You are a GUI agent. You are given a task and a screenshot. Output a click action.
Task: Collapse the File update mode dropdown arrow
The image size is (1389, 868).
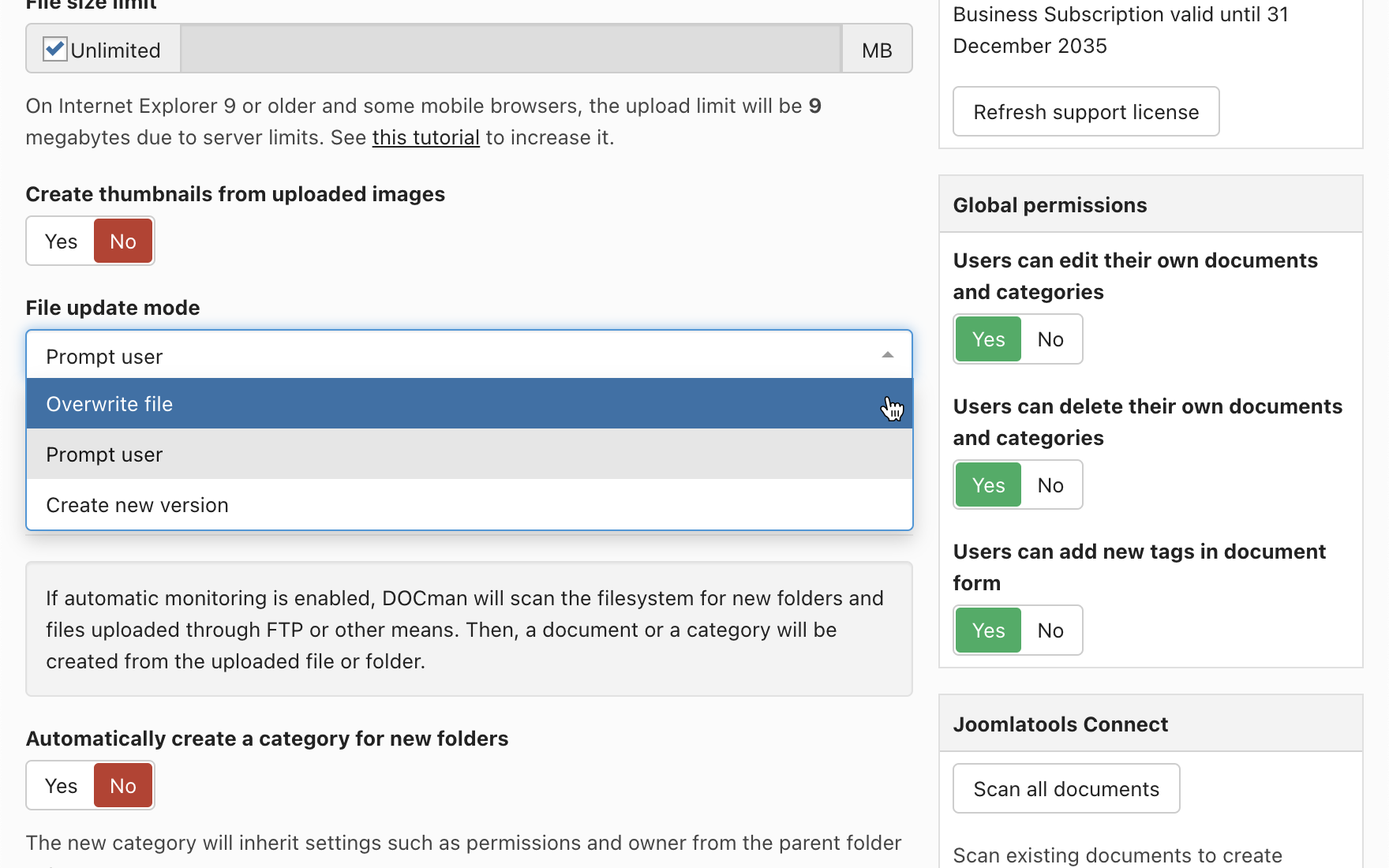pyautogui.click(x=887, y=355)
